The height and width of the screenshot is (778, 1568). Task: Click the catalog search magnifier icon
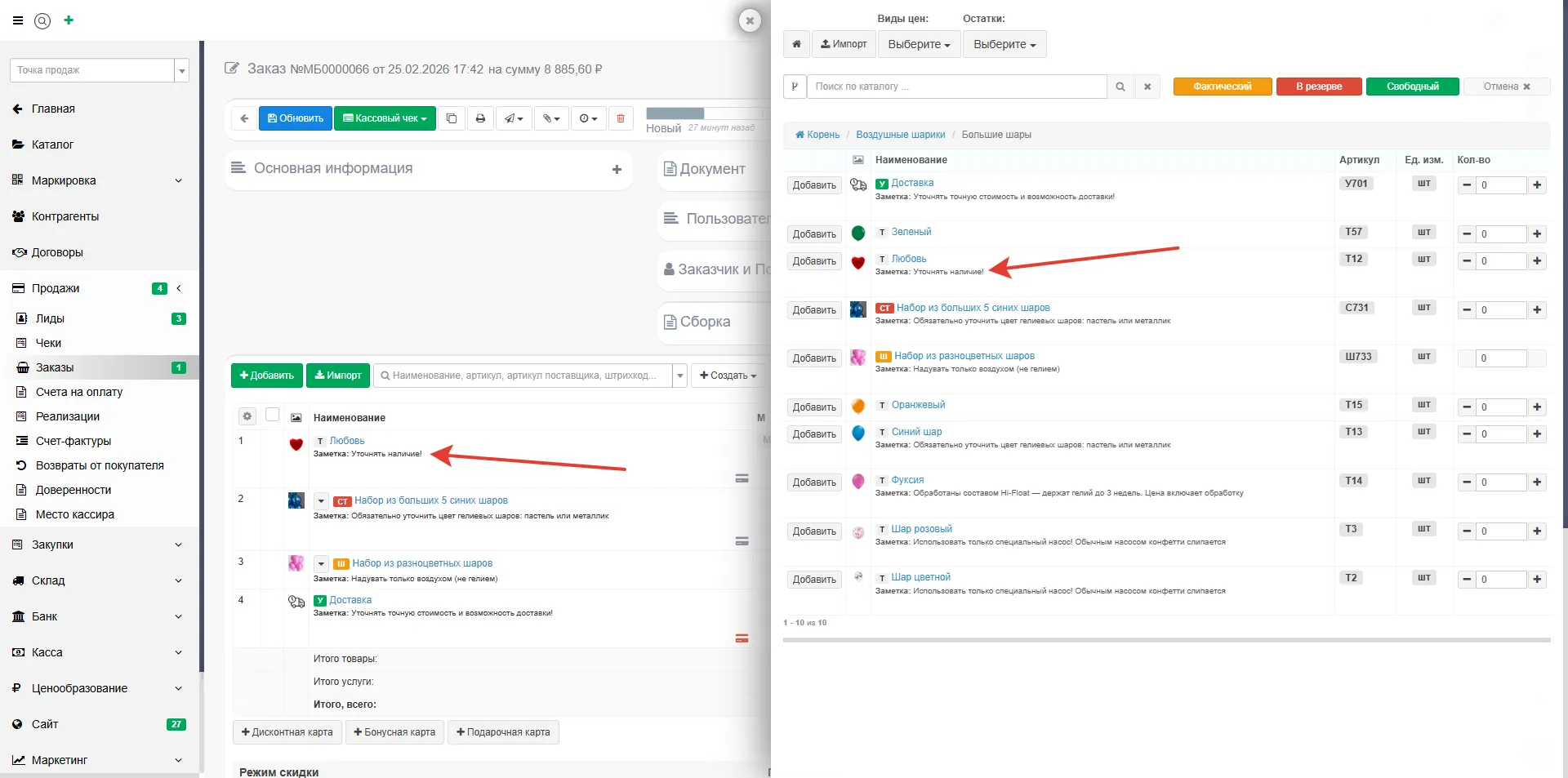tap(1120, 87)
